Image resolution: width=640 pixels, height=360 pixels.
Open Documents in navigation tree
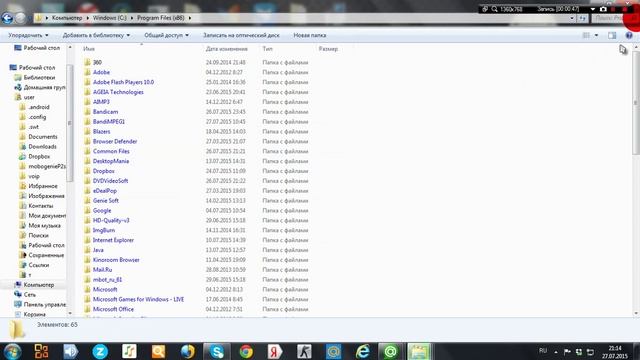coord(43,137)
